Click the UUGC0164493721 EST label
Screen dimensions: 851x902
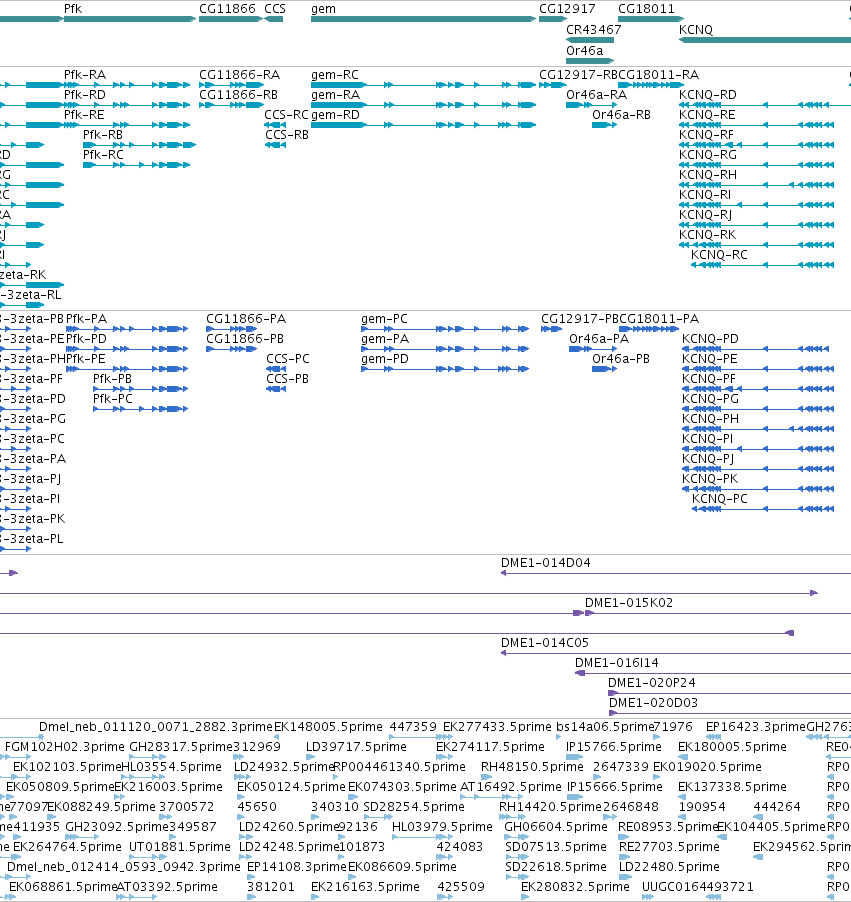coord(697,887)
